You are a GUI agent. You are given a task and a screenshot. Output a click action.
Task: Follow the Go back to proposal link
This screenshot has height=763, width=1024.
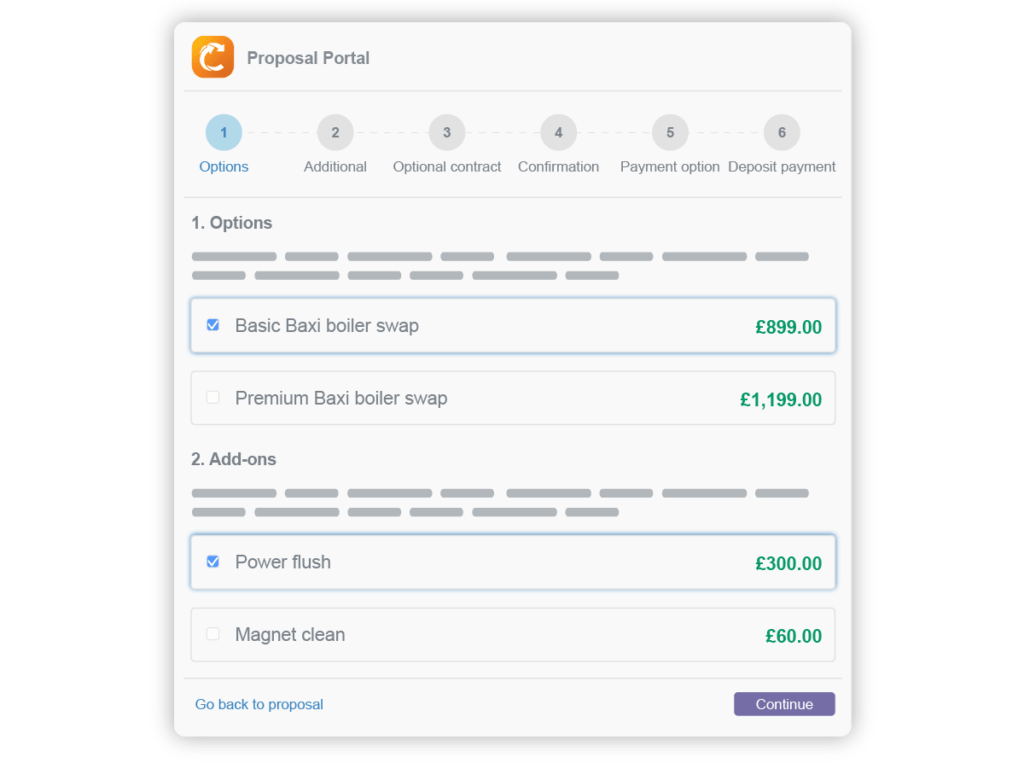tap(259, 704)
